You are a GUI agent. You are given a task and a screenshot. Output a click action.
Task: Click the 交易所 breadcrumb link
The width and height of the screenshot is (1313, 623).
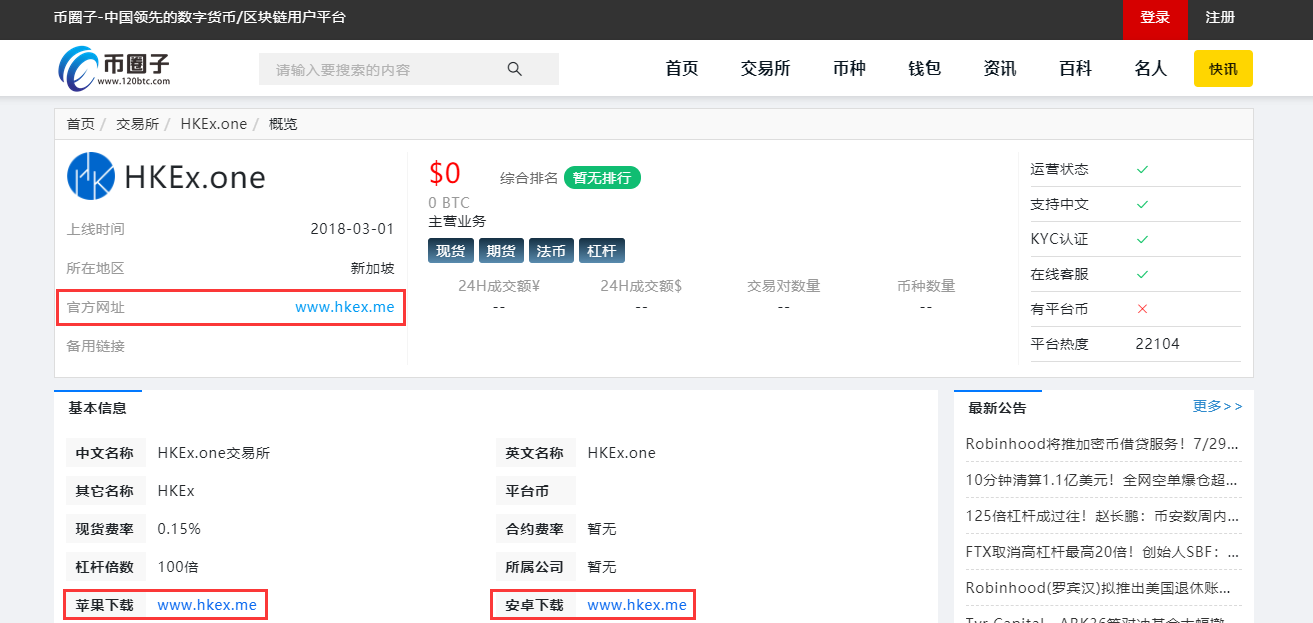137,124
